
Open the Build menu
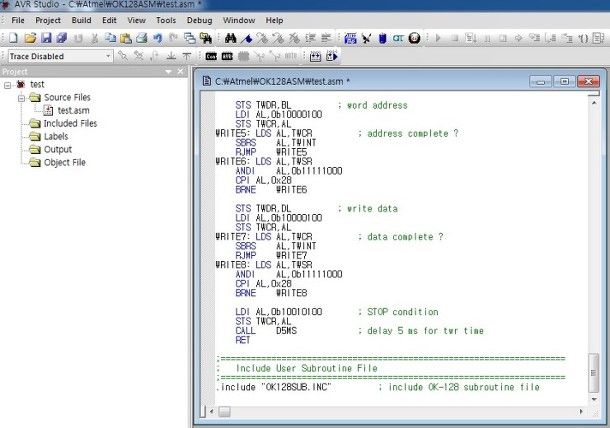click(81, 20)
